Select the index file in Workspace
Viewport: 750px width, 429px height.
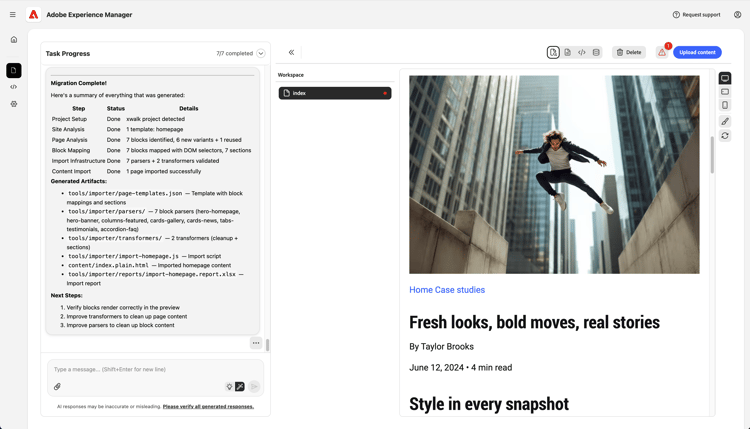[x=335, y=93]
